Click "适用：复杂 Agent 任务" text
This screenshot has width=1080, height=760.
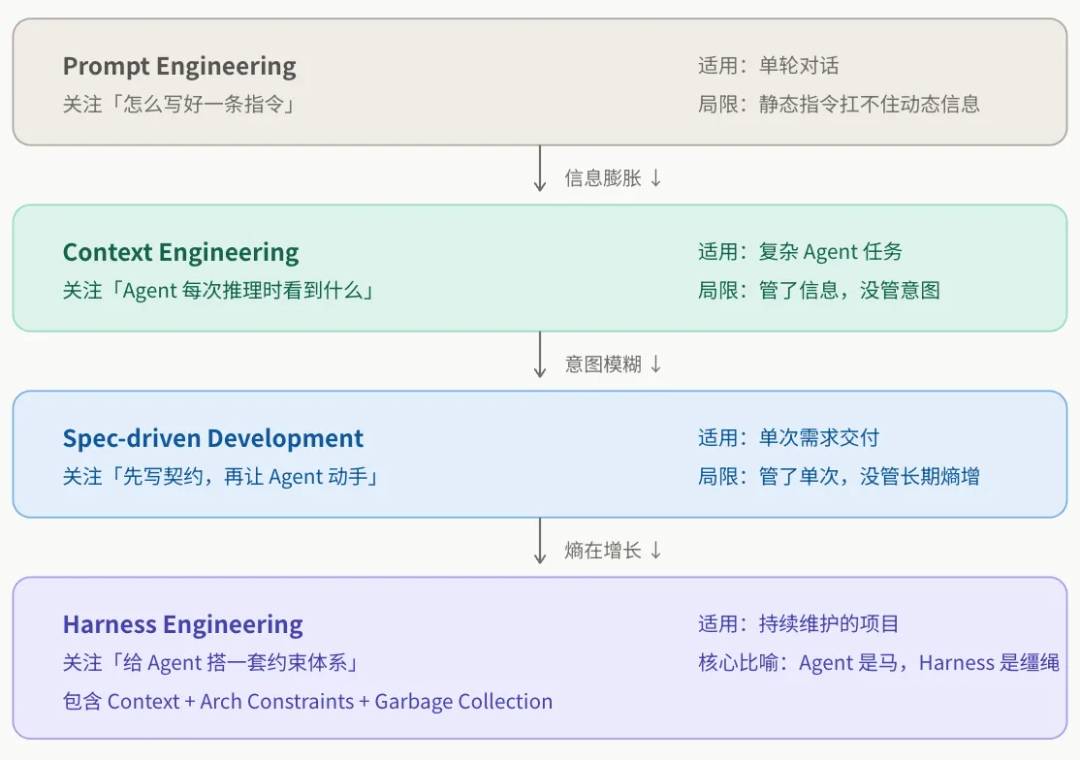point(800,253)
